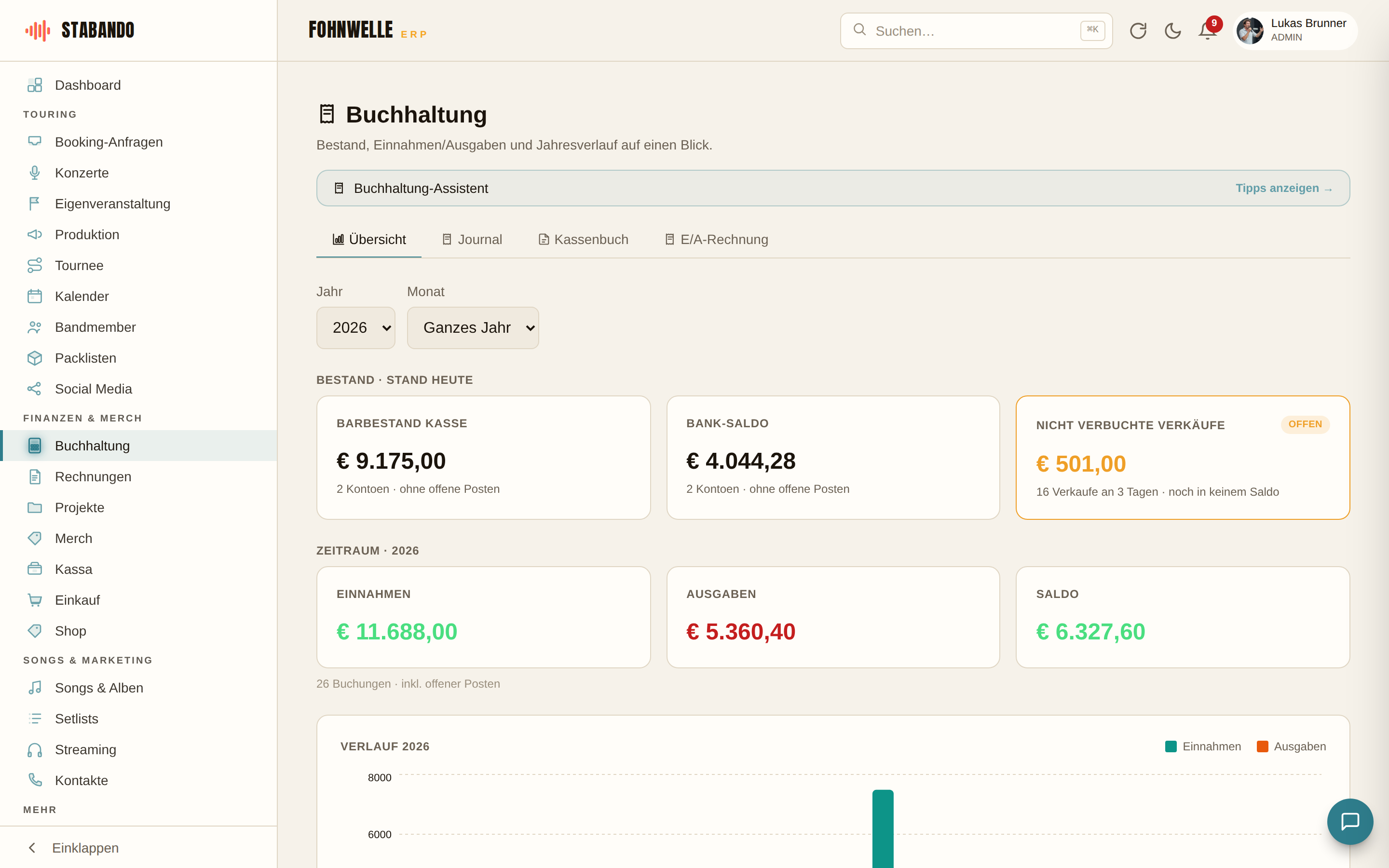Click Tipps anzeigen link
This screenshot has height=868, width=1389.
click(1283, 188)
